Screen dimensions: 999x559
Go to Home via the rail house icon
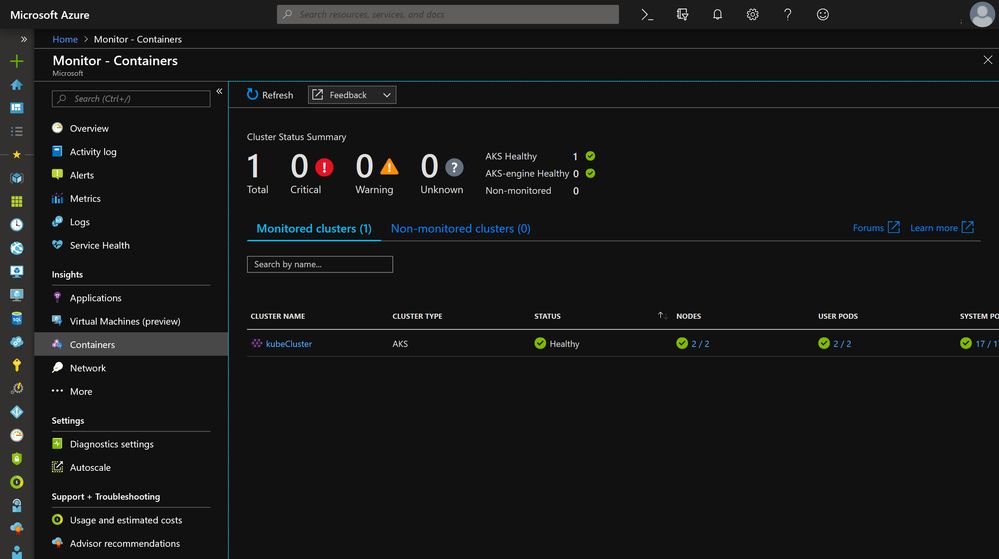point(17,85)
